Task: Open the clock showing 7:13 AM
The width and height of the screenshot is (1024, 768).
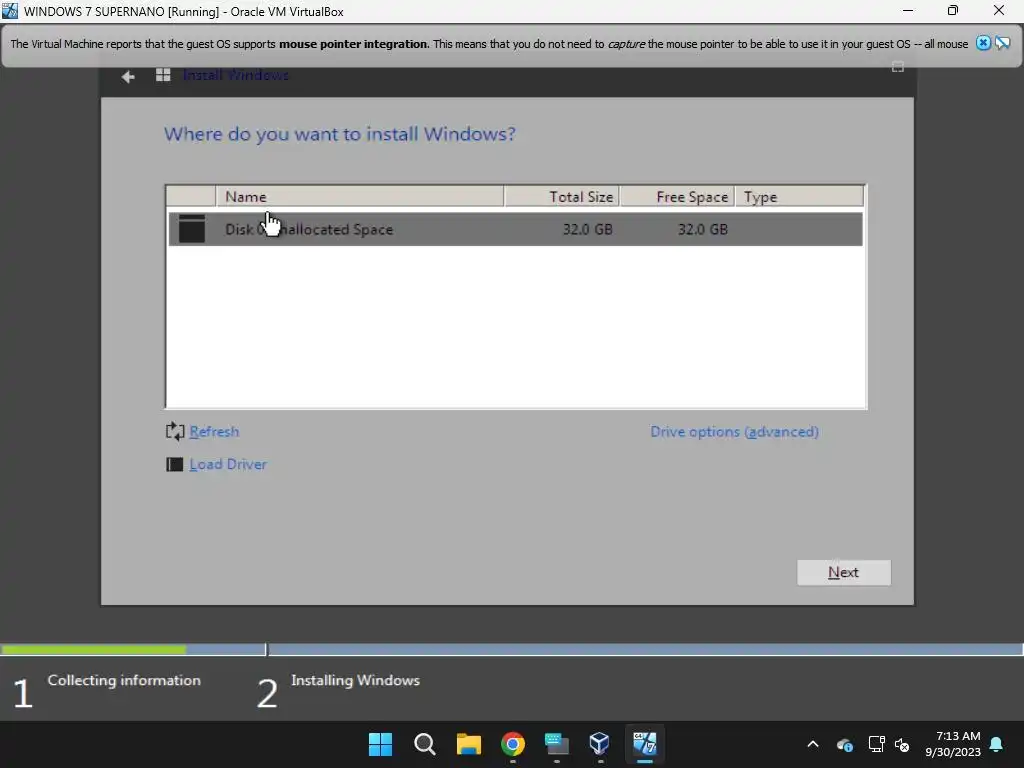Action: pyautogui.click(x=953, y=744)
